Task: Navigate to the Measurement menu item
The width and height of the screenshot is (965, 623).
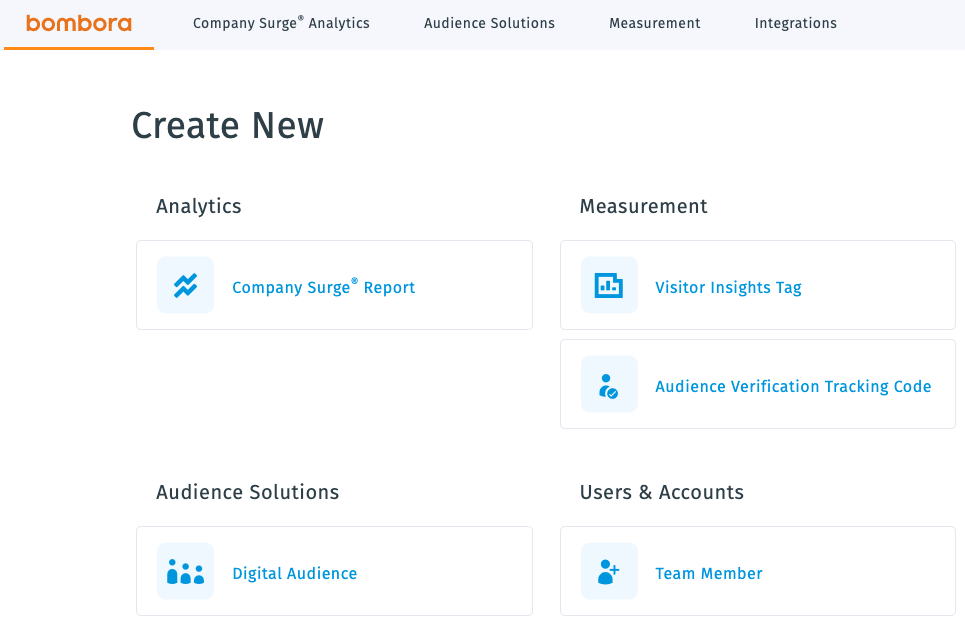Action: tap(655, 23)
